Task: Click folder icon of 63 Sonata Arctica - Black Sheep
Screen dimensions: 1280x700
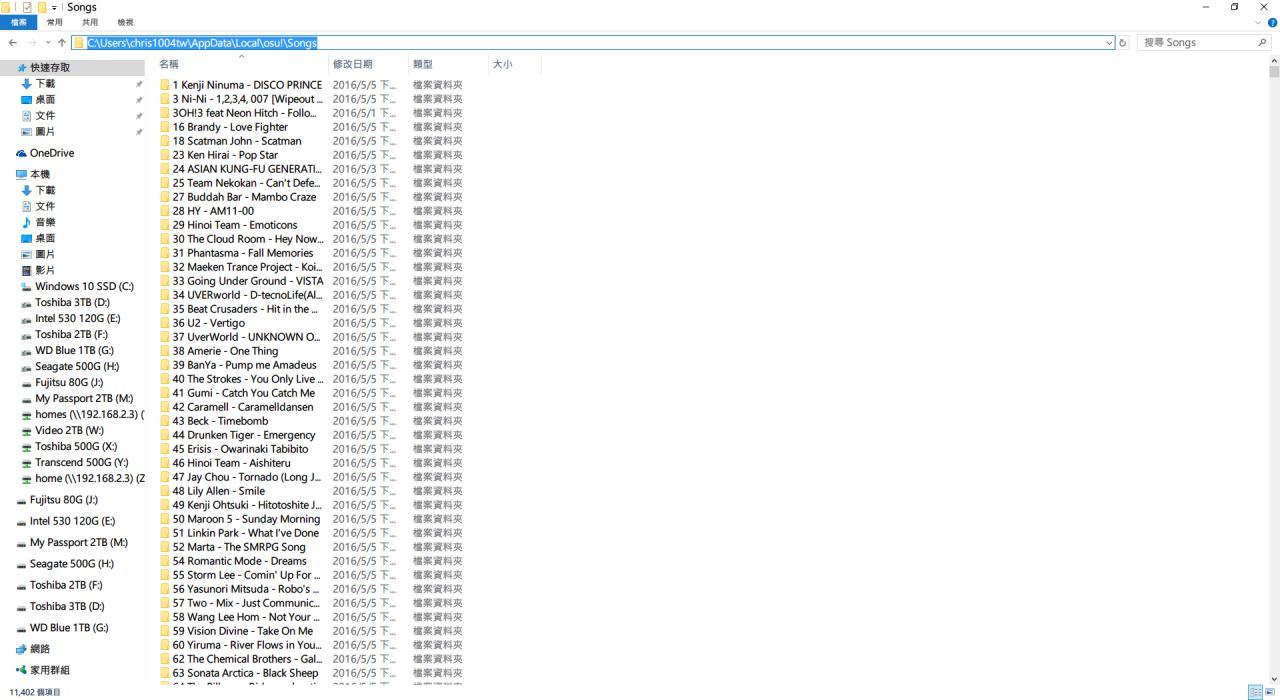Action: pyautogui.click(x=165, y=673)
